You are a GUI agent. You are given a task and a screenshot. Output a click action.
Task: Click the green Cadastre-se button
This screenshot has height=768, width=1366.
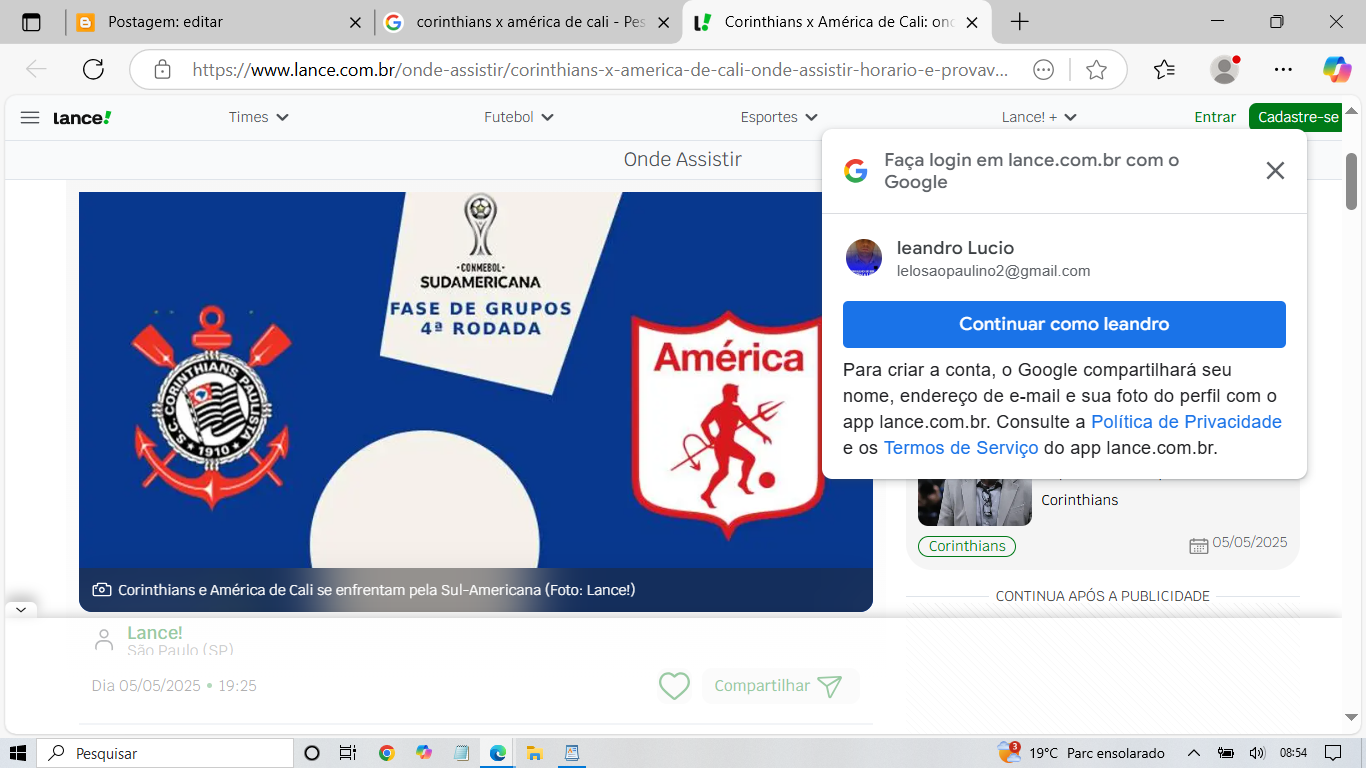pyautogui.click(x=1298, y=117)
